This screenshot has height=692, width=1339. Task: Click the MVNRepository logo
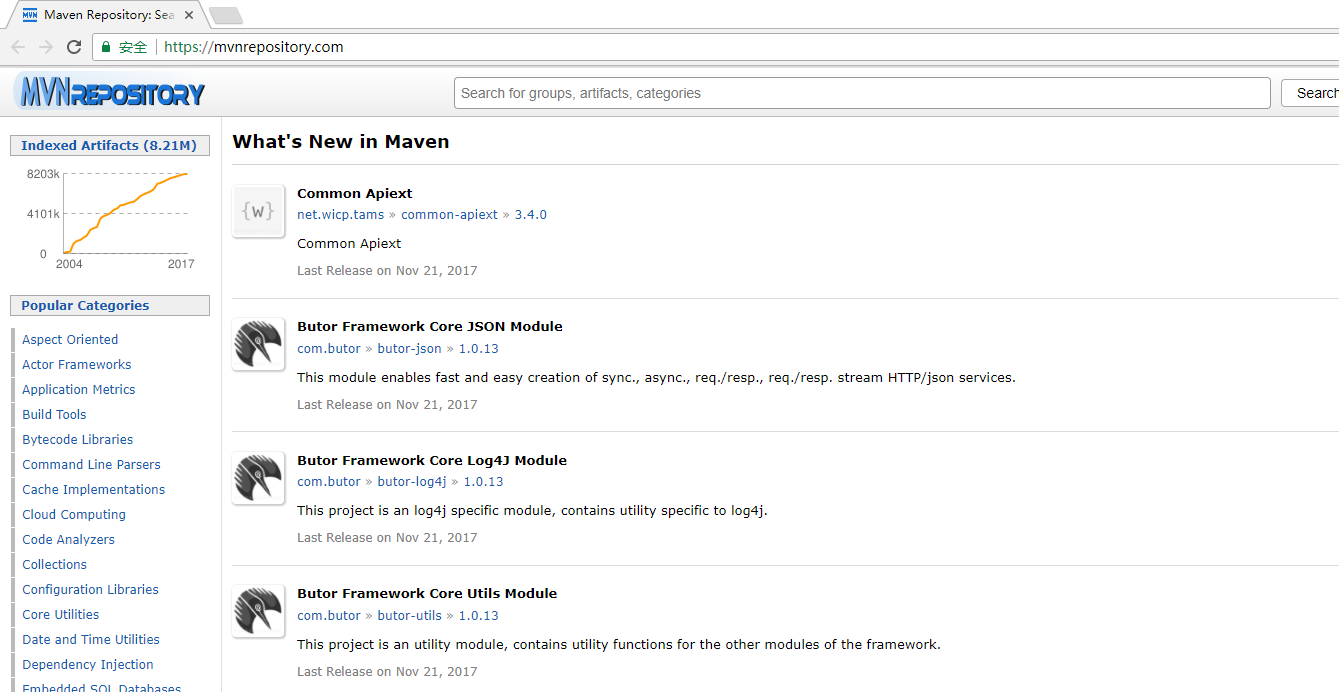click(110, 93)
